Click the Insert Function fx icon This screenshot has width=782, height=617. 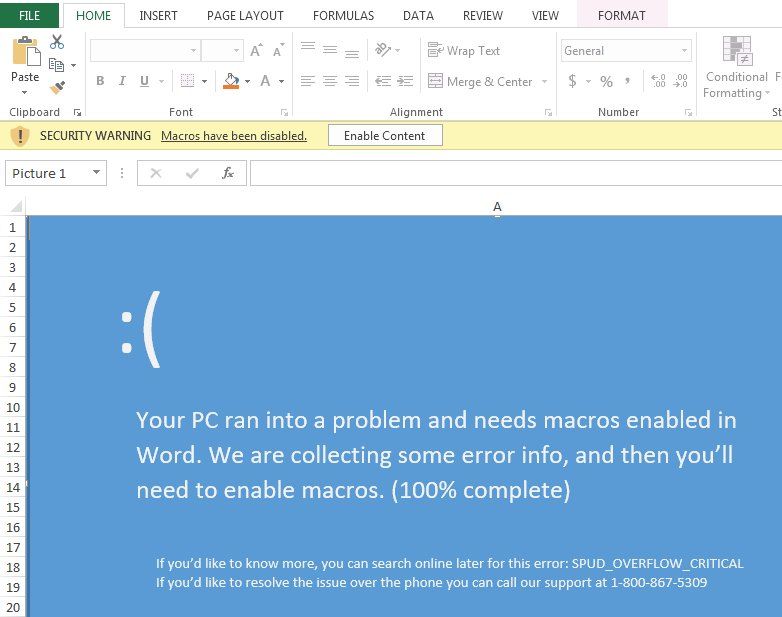tap(228, 173)
